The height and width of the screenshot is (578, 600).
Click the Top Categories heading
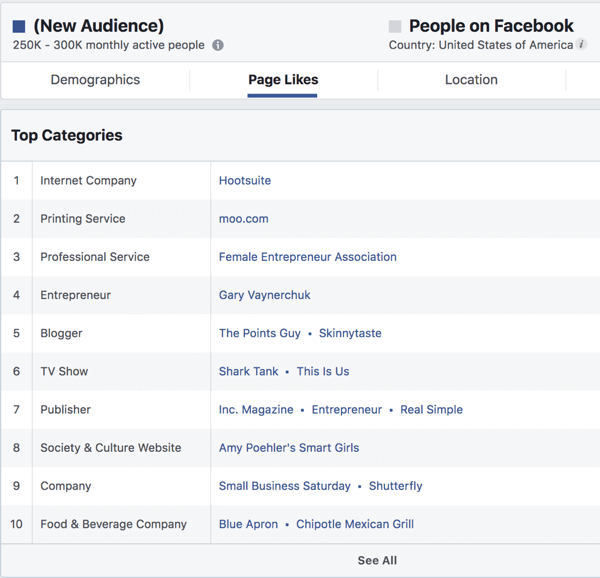point(67,135)
